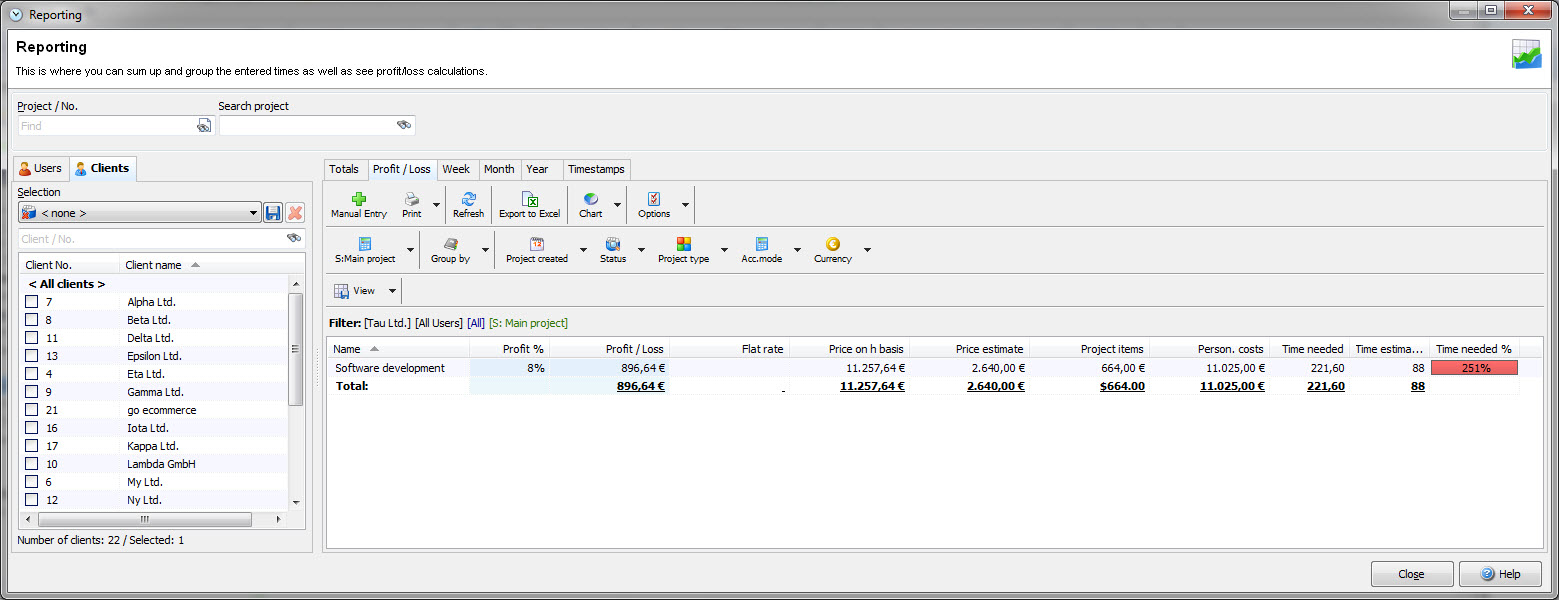Click the Help button
Screen dimensions: 1559x600
pos(1499,574)
